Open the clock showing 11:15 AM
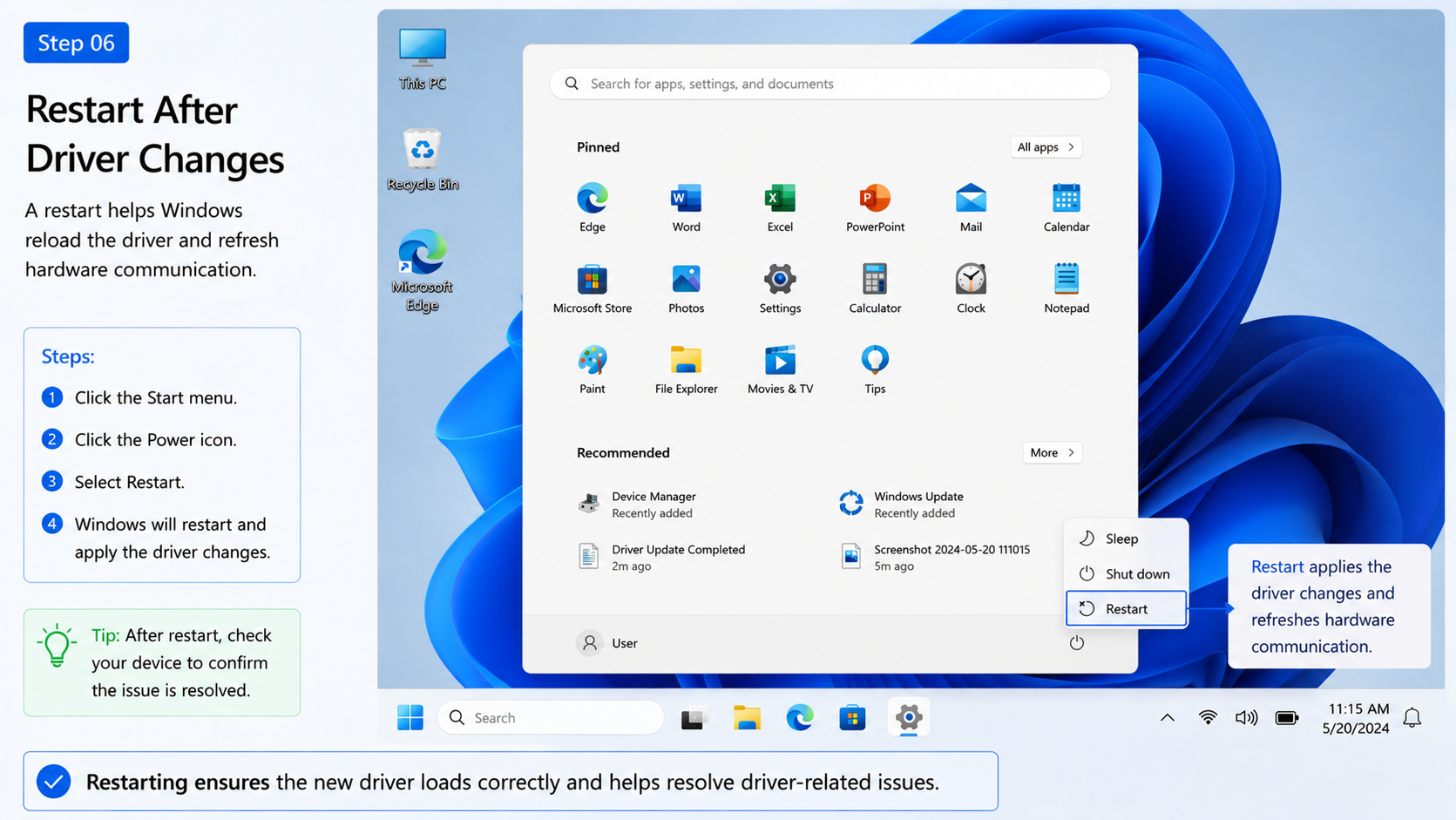Viewport: 1456px width, 820px height. tap(1356, 718)
